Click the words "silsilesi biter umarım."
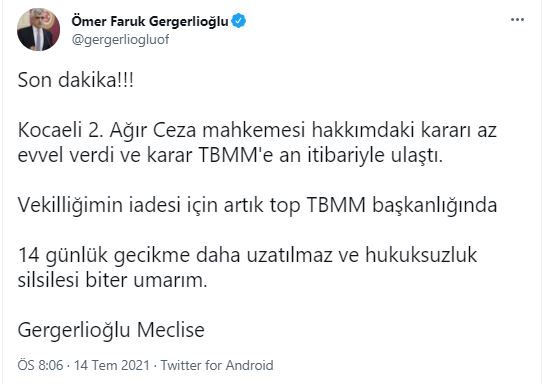Screen dimensions: 554x384 [112, 280]
